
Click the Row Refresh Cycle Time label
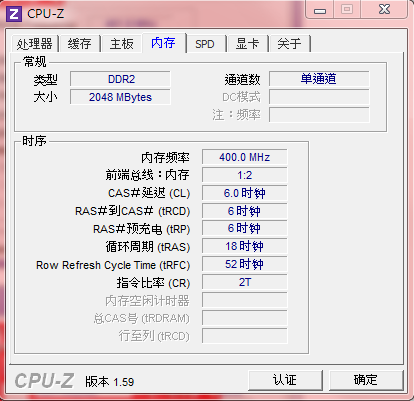[113, 265]
